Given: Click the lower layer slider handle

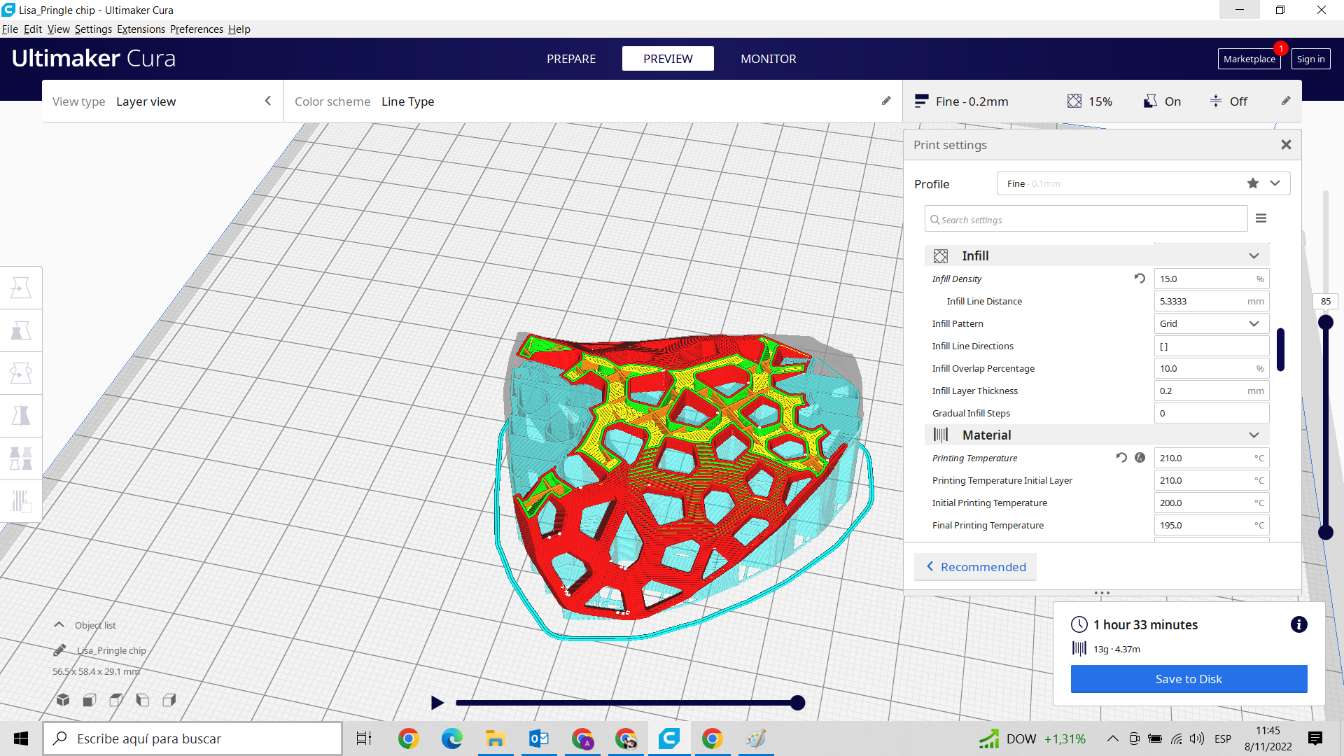Looking at the screenshot, I should [x=1325, y=533].
